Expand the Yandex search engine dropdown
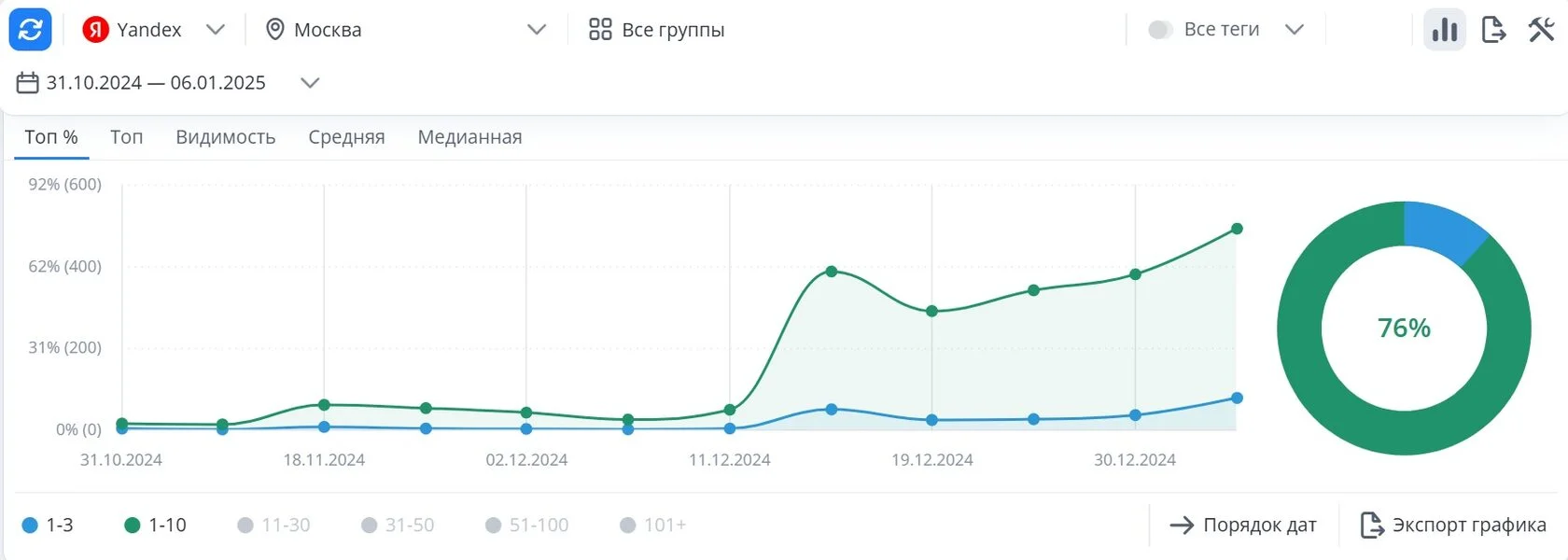The width and height of the screenshot is (1568, 560). click(216, 30)
